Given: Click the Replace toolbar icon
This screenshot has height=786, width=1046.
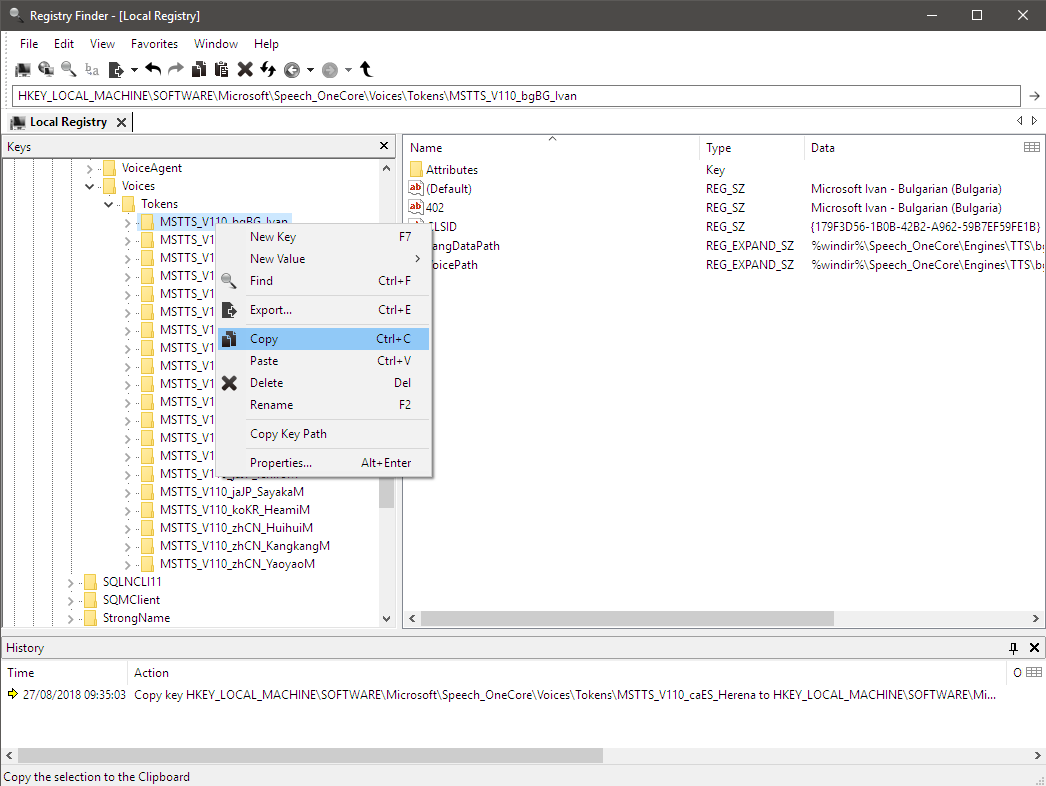Looking at the screenshot, I should (x=91, y=69).
